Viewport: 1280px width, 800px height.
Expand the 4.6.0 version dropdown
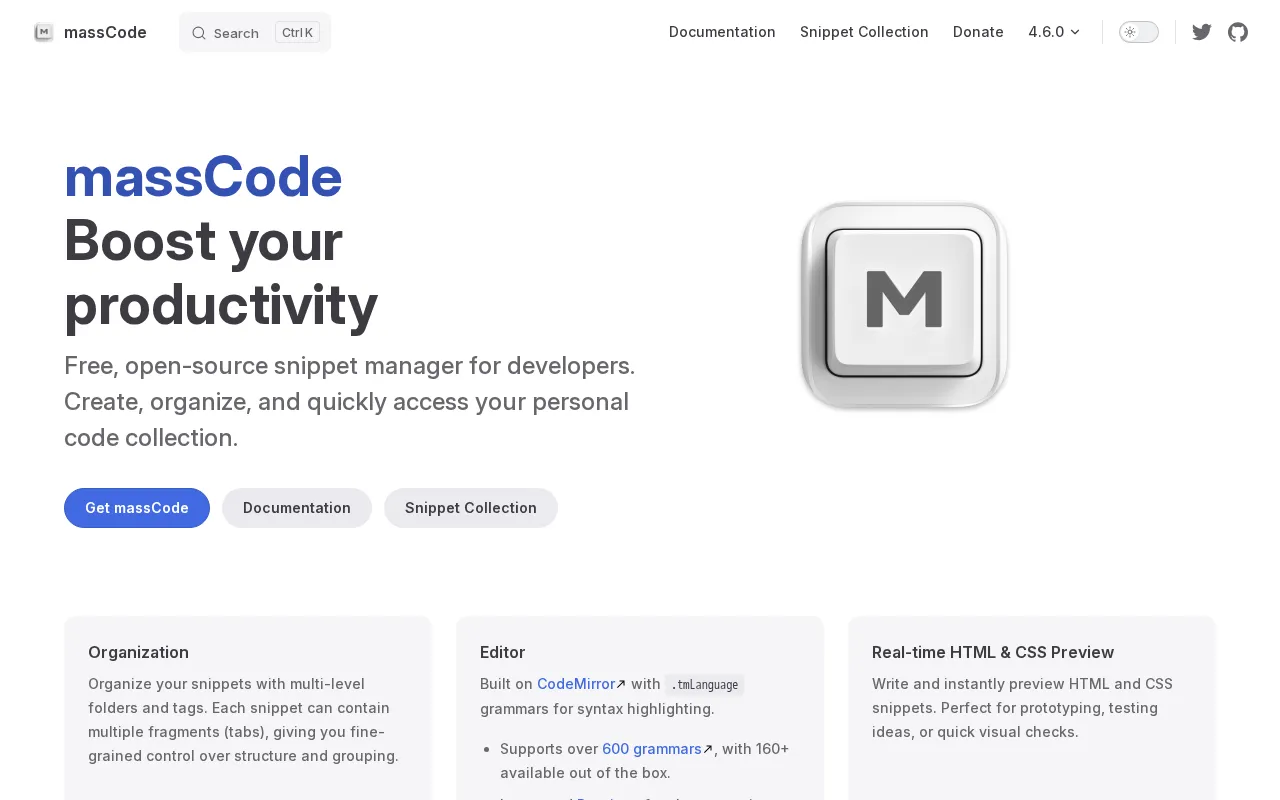point(1054,32)
